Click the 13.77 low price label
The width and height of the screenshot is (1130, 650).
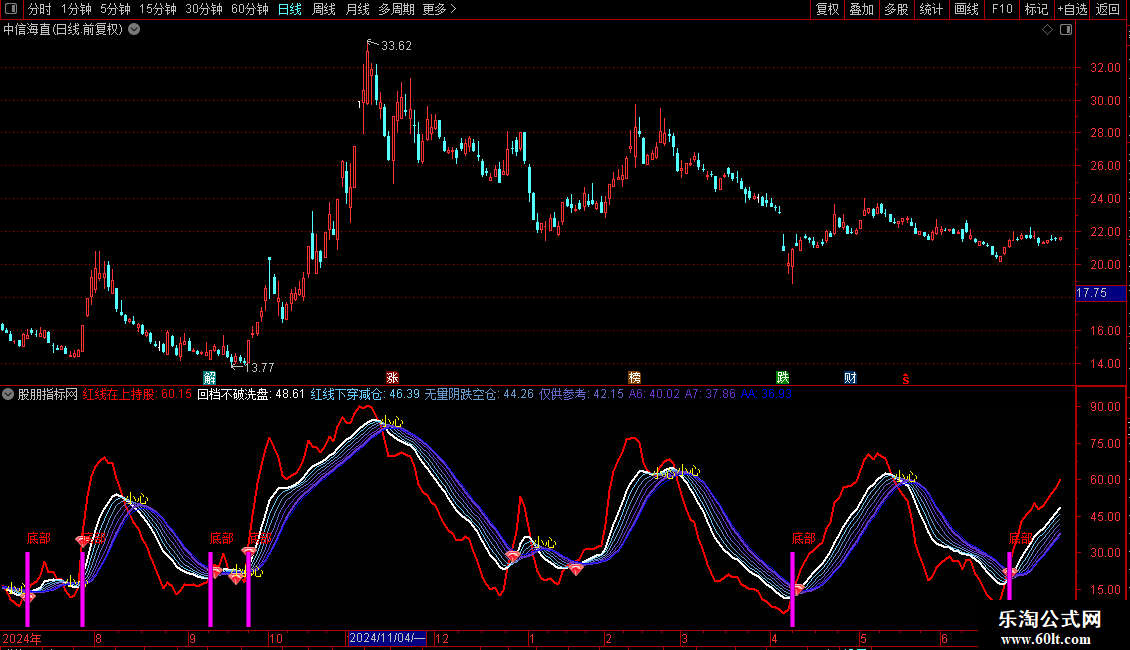coord(259,368)
